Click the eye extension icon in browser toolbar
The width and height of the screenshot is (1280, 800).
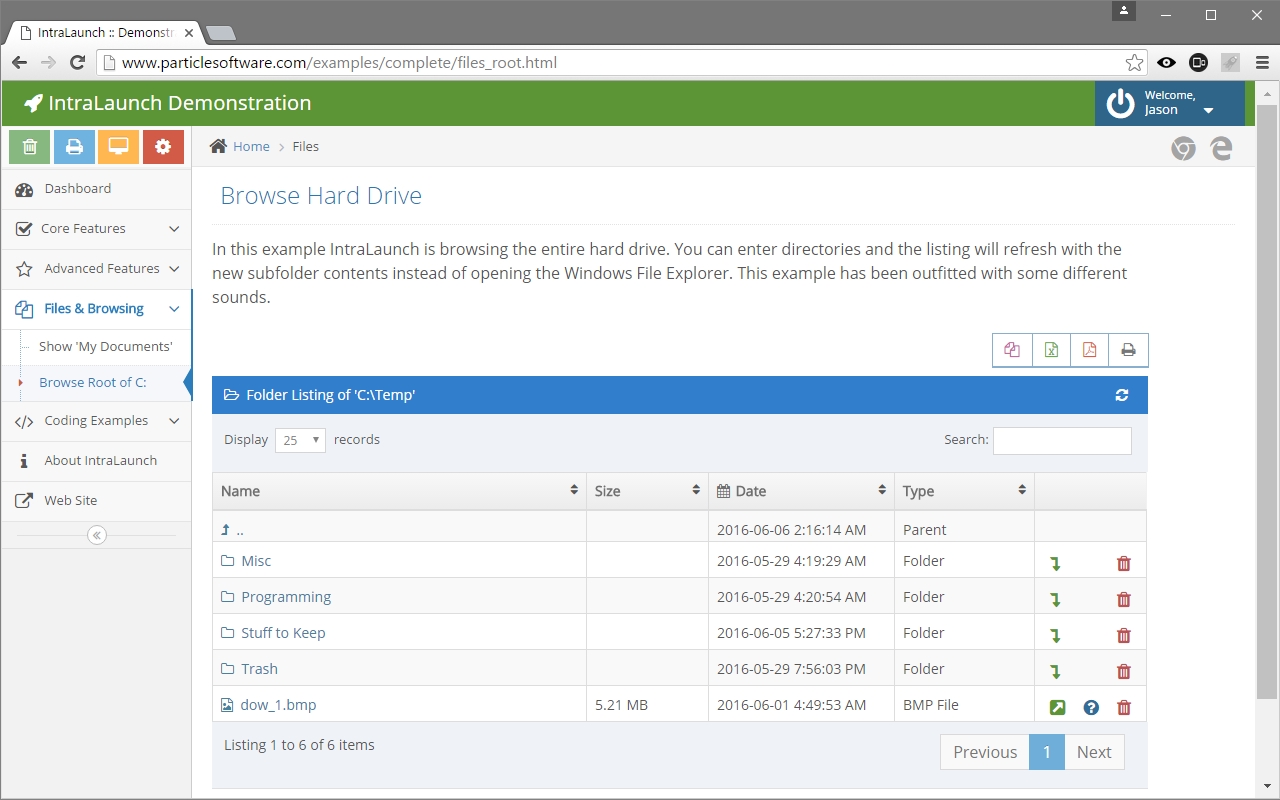click(x=1166, y=63)
